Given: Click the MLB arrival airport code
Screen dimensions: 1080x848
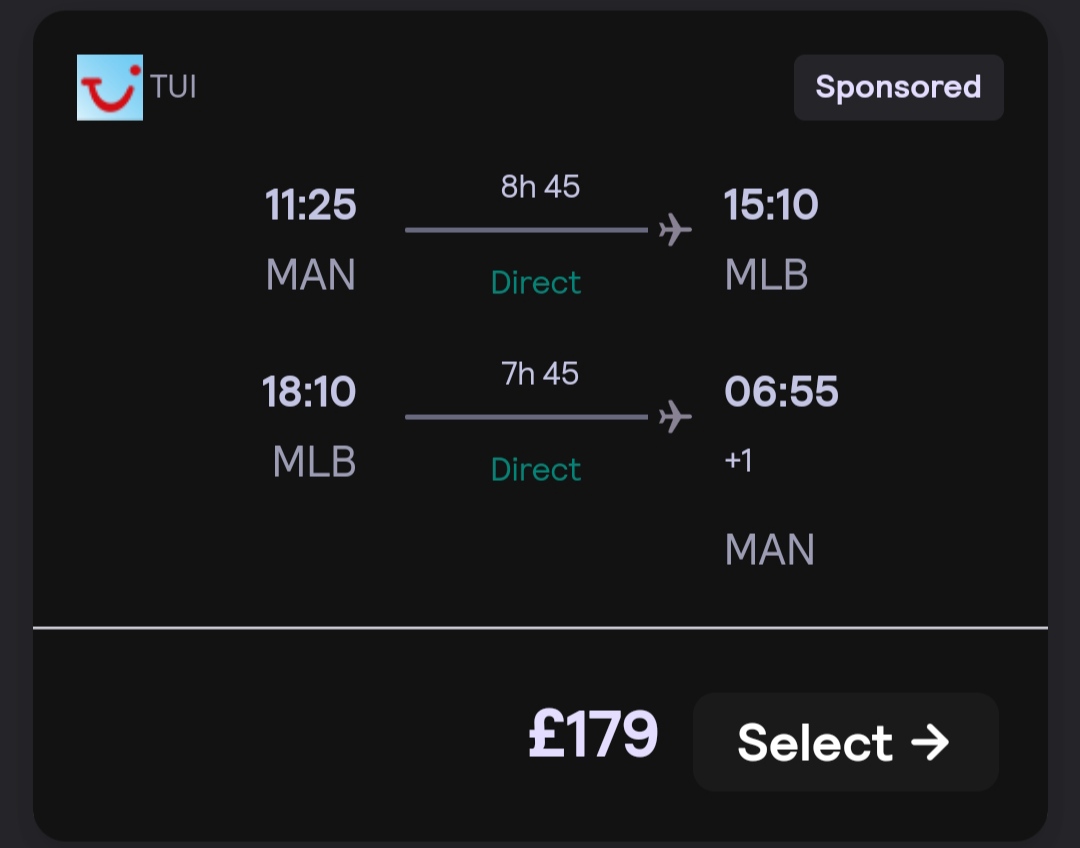Looking at the screenshot, I should (x=766, y=275).
